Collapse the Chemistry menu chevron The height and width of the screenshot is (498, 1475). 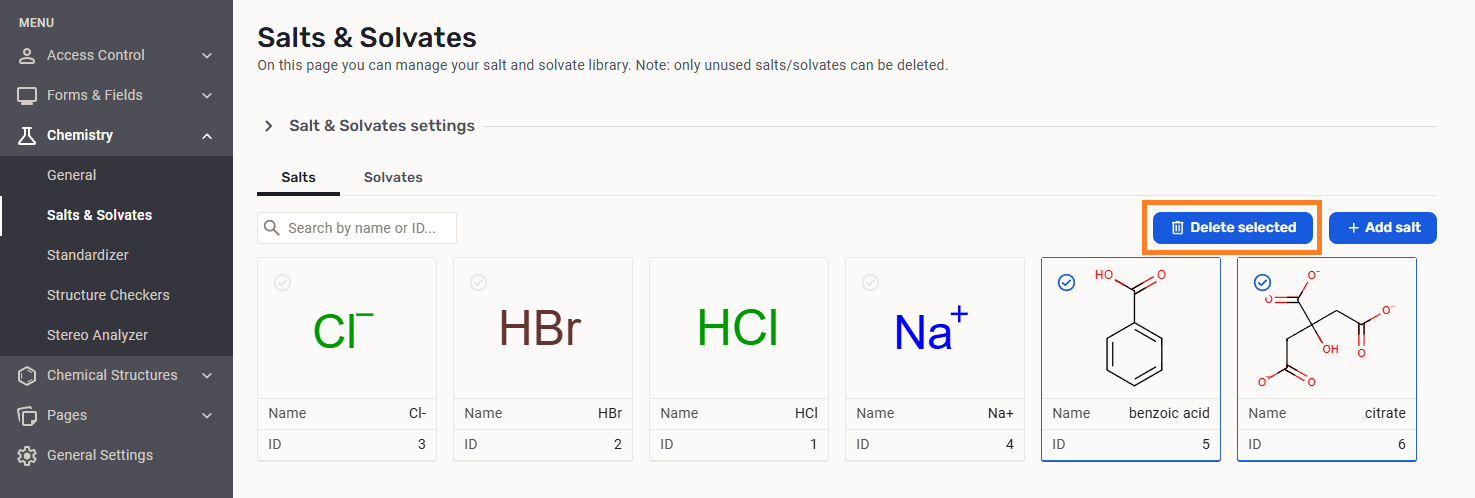(x=207, y=135)
